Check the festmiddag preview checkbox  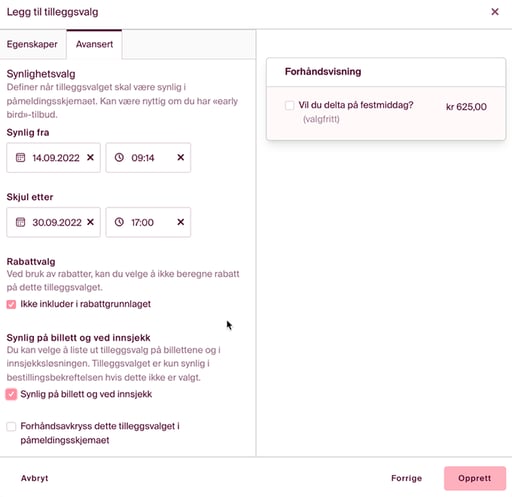click(290, 106)
